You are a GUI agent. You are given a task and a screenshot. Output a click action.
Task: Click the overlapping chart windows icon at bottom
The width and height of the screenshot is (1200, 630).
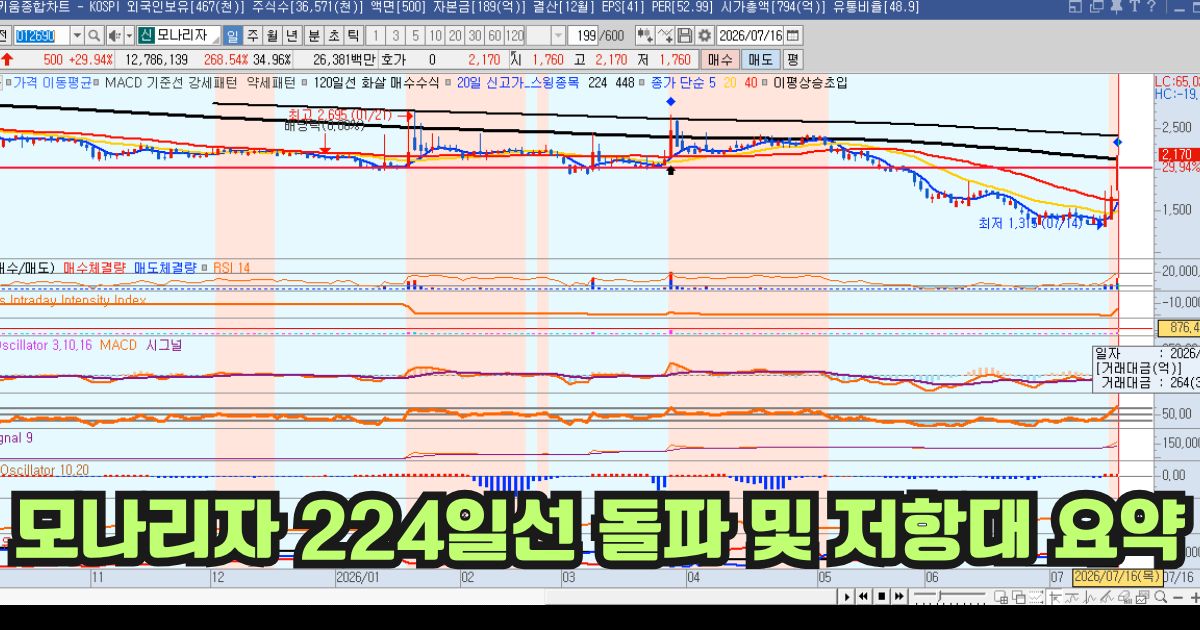click(x=1019, y=597)
